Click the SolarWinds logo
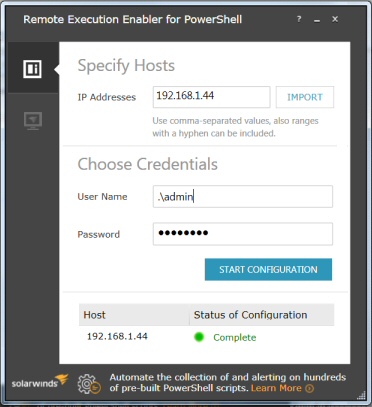This screenshot has height=407, width=372. (40, 382)
